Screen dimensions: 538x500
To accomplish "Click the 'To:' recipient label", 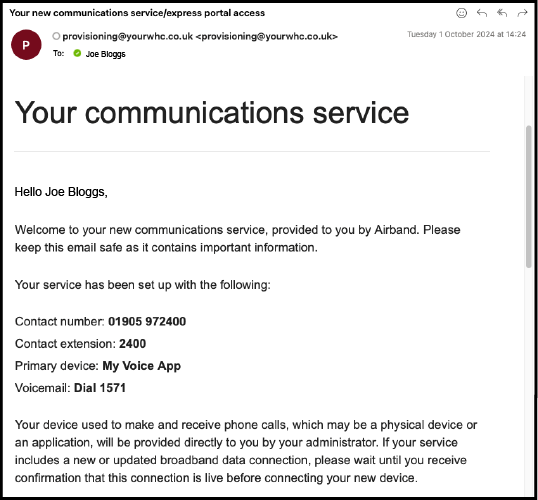I will pyautogui.click(x=58, y=54).
